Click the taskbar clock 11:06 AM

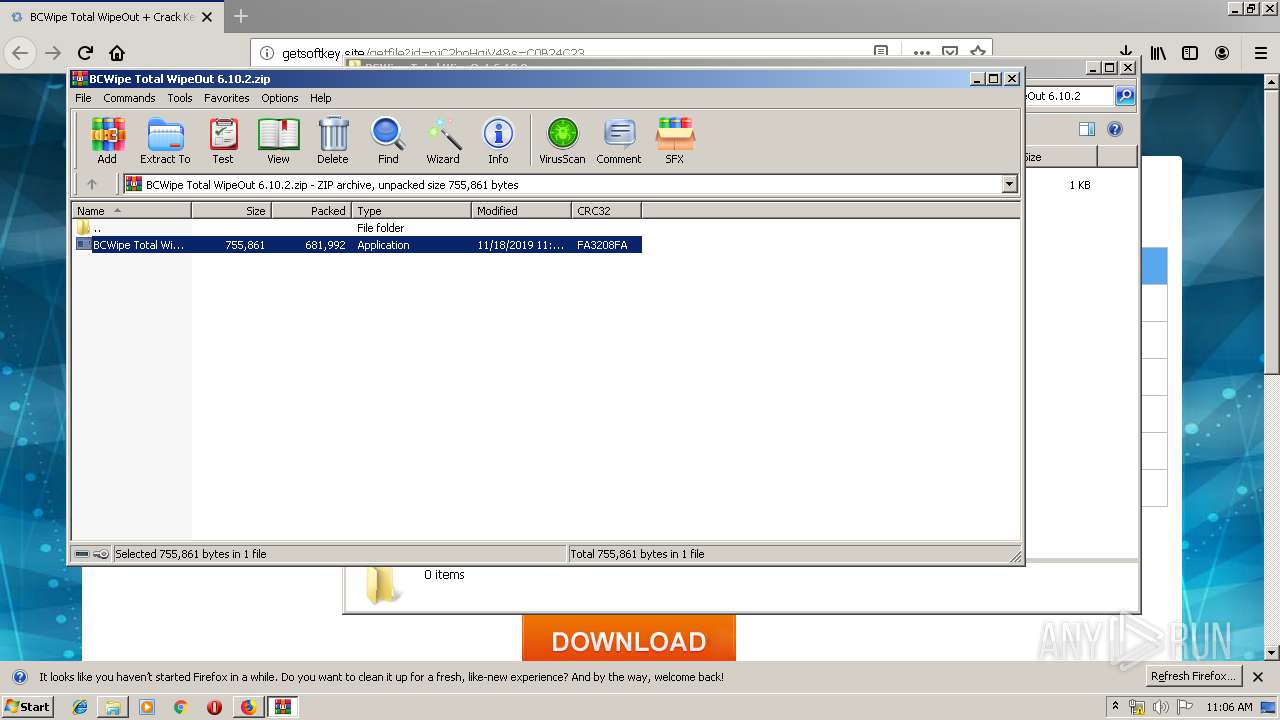(1229, 707)
